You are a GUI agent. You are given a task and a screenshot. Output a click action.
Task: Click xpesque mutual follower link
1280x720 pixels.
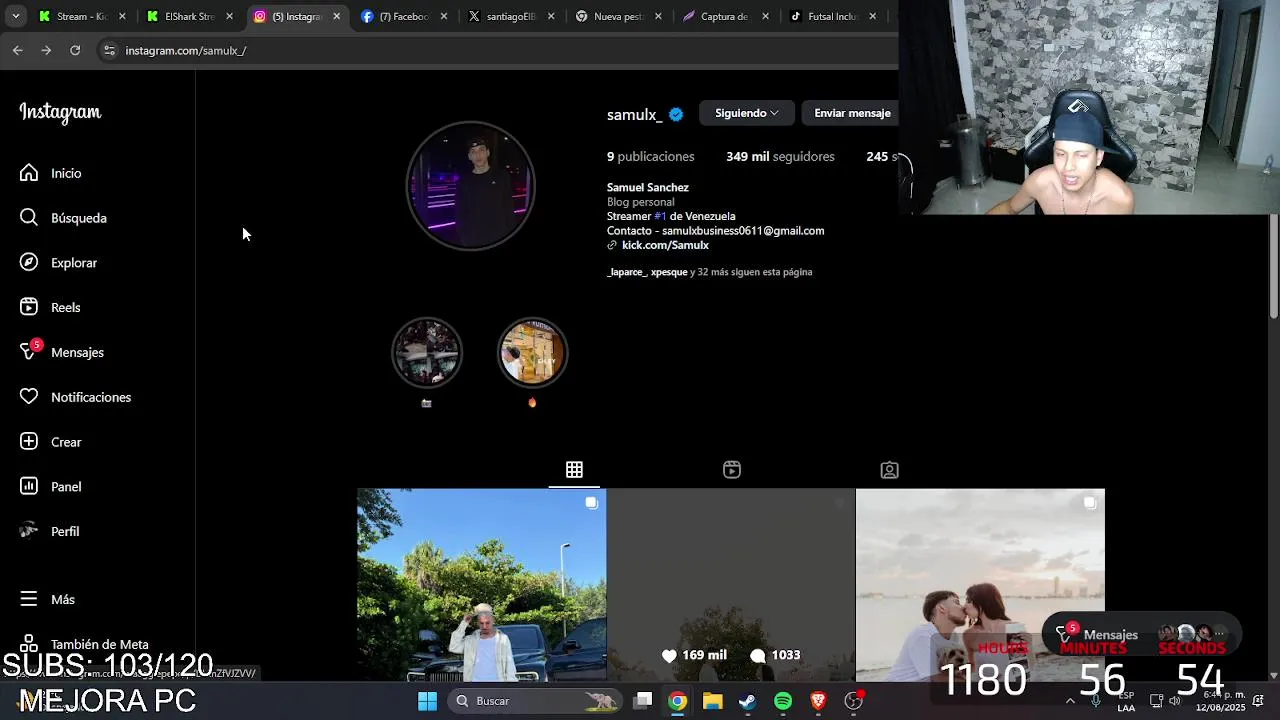click(669, 272)
